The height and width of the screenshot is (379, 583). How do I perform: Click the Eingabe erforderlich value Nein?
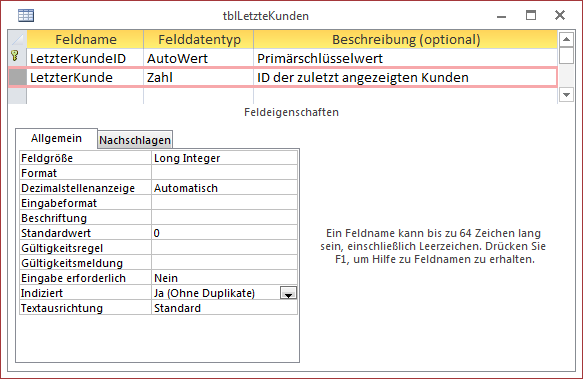tap(225, 278)
